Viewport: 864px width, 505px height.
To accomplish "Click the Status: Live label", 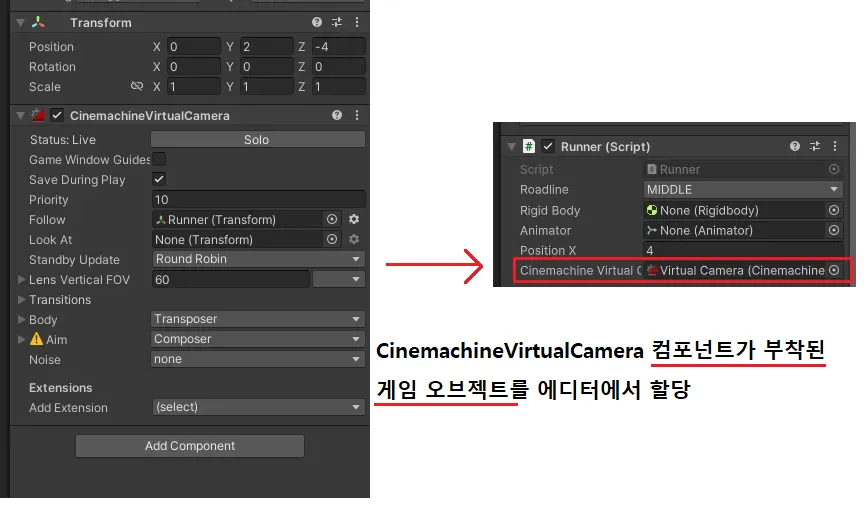I will point(62,139).
